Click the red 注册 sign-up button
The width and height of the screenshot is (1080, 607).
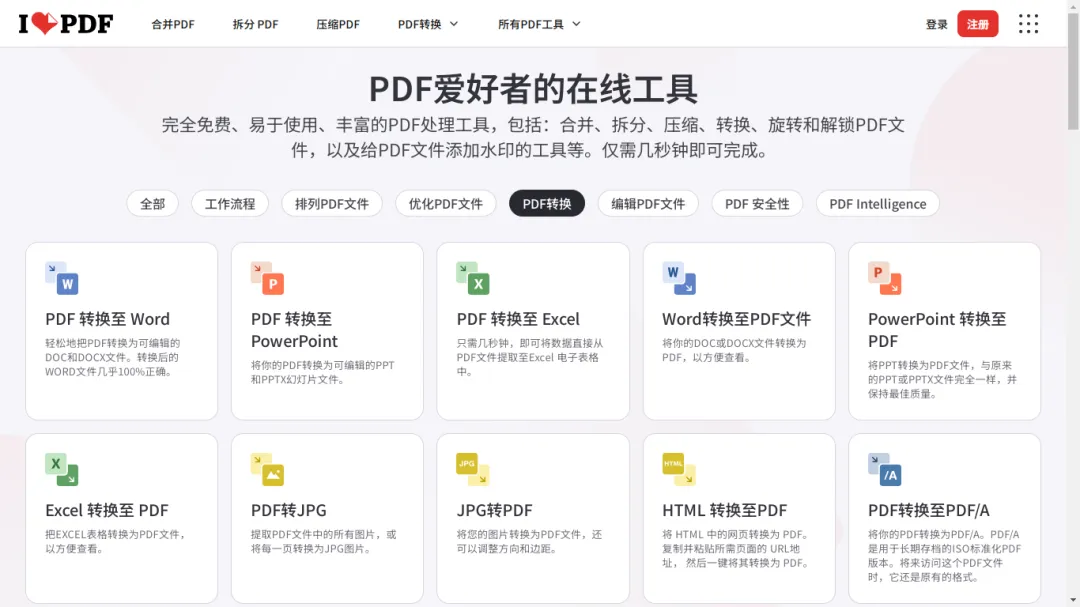coord(977,24)
